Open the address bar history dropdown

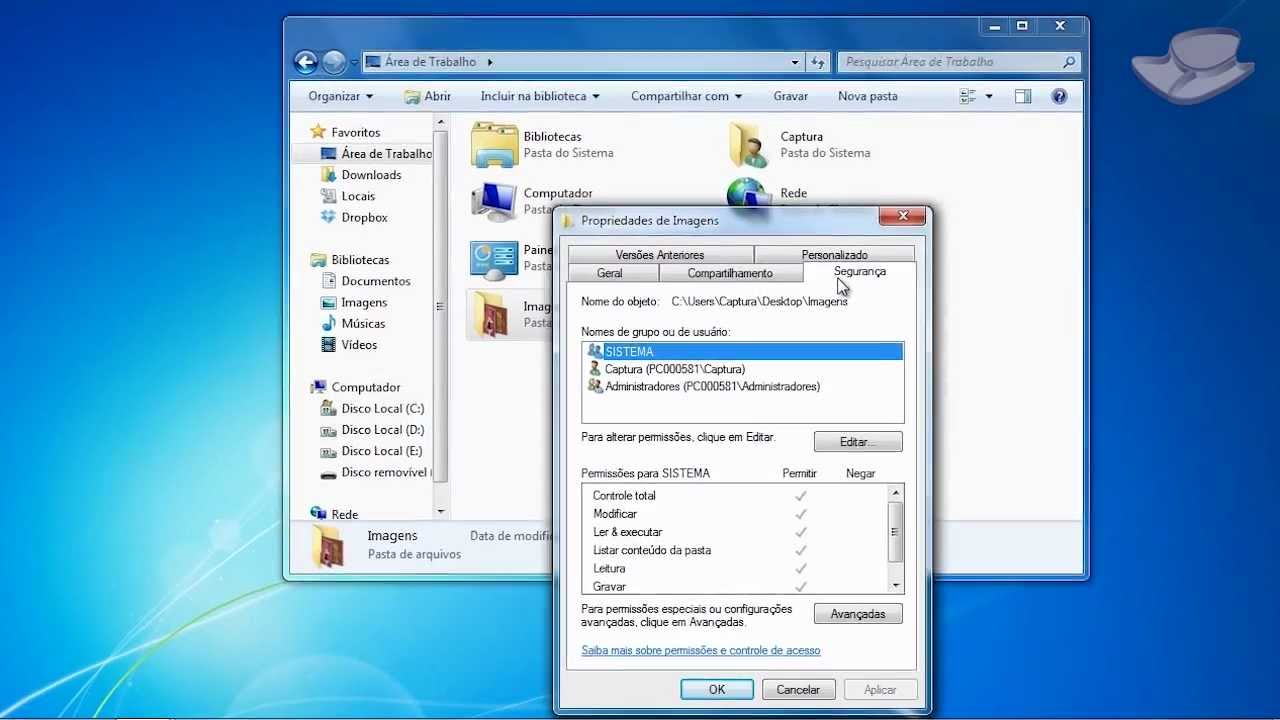(795, 62)
